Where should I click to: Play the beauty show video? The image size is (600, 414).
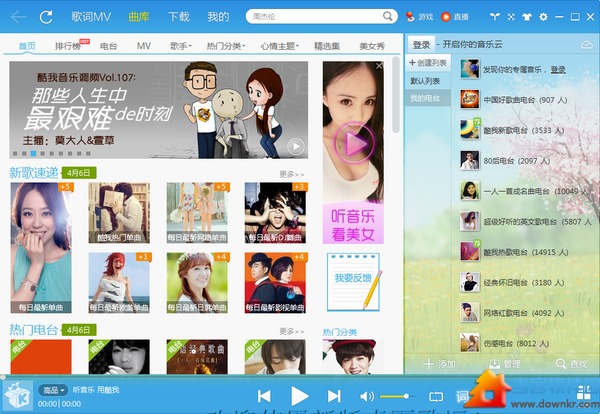point(354,143)
